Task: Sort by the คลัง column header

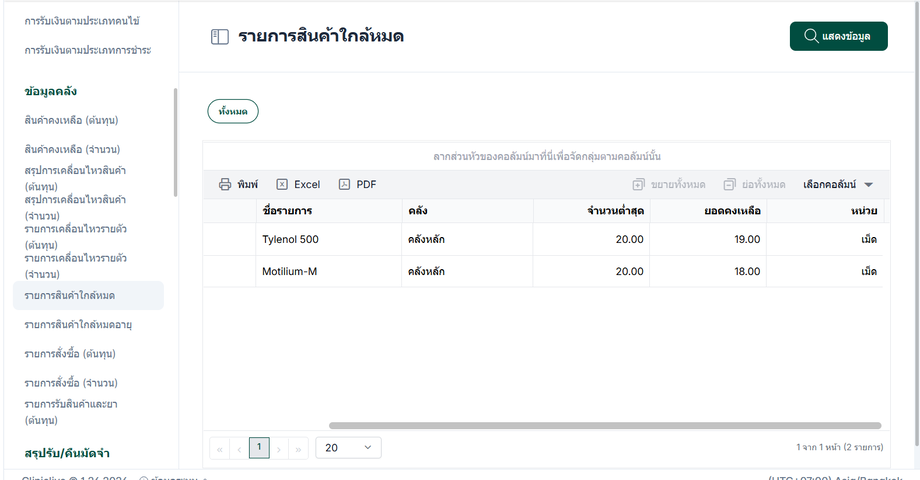Action: (x=468, y=211)
